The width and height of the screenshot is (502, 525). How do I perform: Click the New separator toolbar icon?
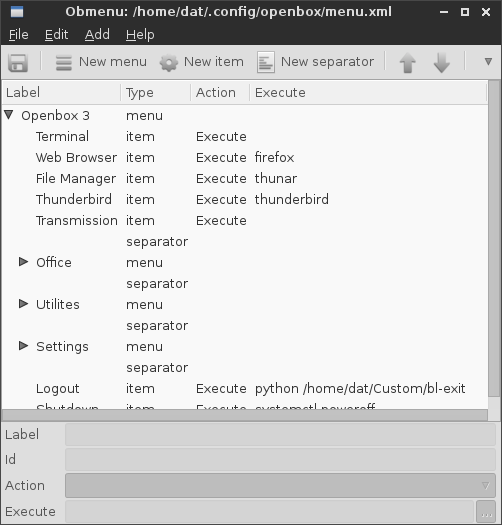266,62
